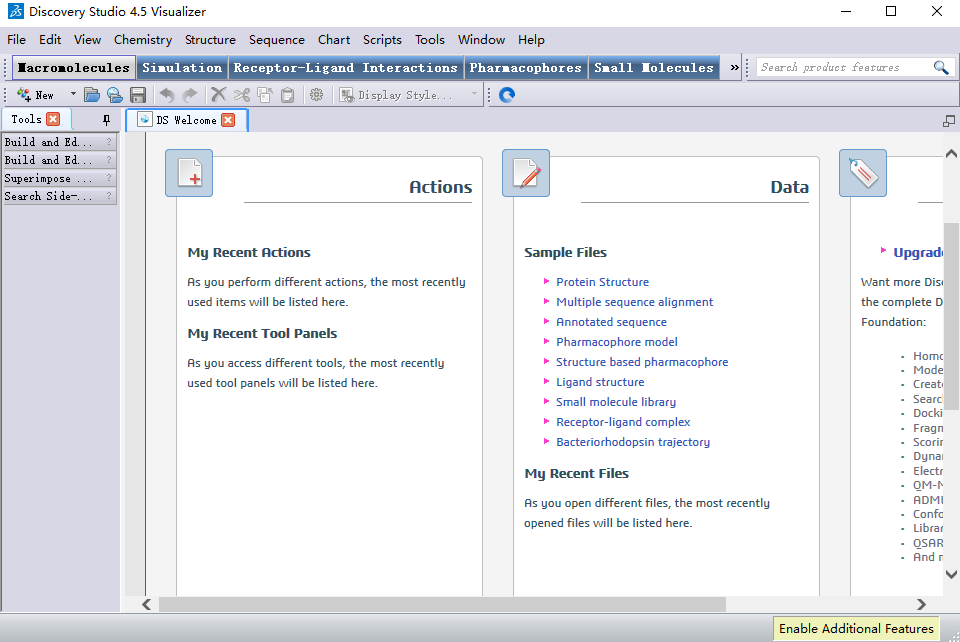Click help mark beside second Build and Ed...
The image size is (960, 642).
[x=109, y=160]
